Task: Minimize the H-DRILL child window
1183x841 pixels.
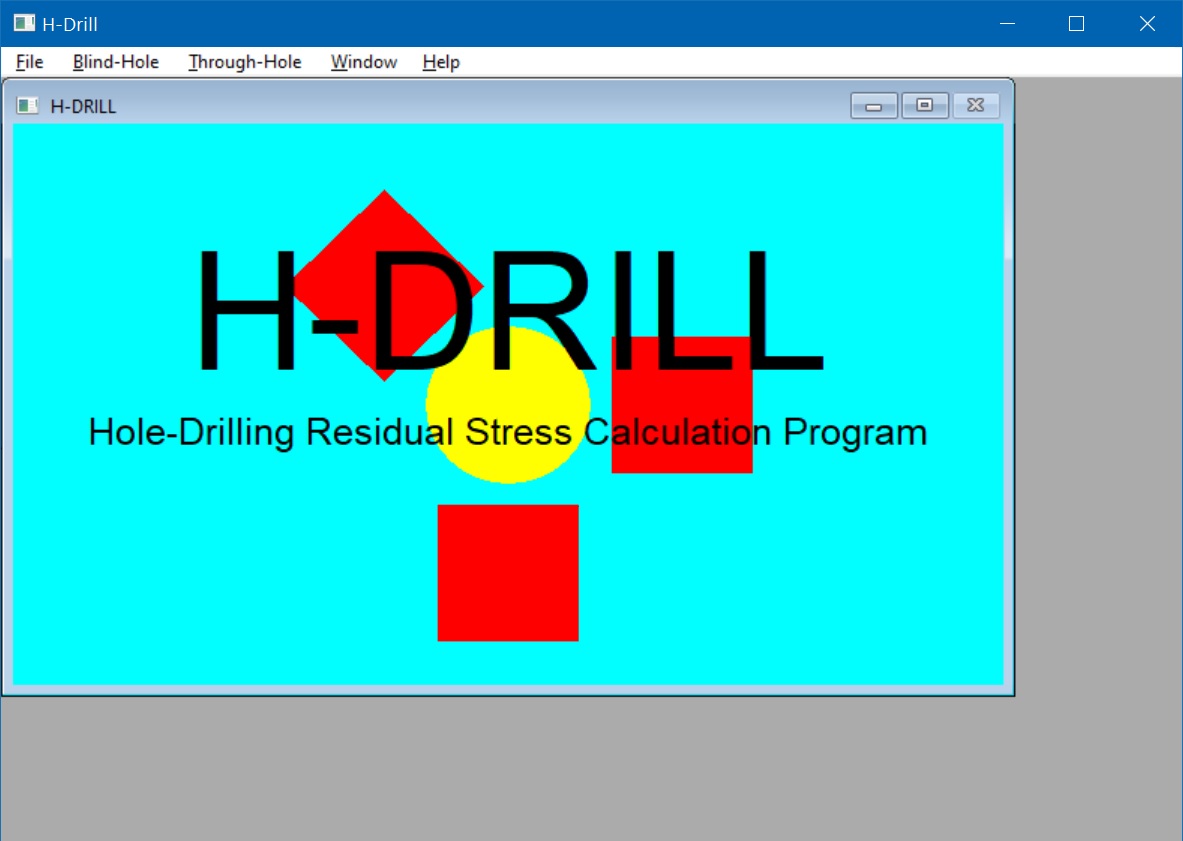Action: pos(874,106)
